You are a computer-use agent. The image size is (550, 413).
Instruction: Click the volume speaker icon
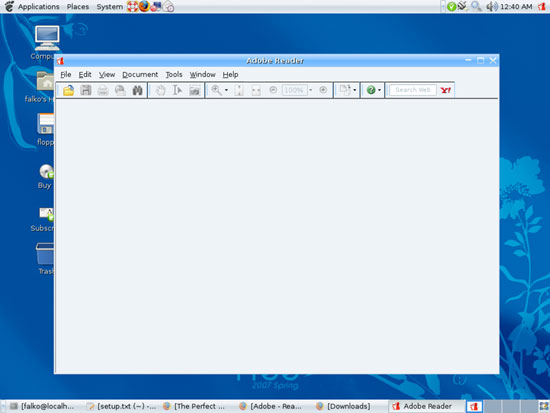pyautogui.click(x=492, y=6)
